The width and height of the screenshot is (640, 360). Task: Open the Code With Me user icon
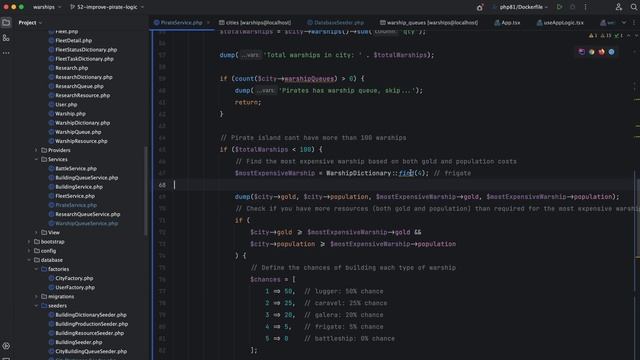click(619, 7)
